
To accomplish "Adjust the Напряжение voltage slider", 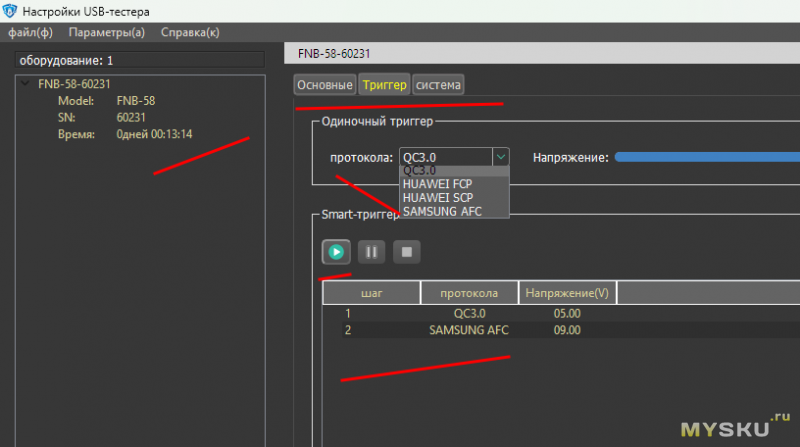I will tap(707, 157).
